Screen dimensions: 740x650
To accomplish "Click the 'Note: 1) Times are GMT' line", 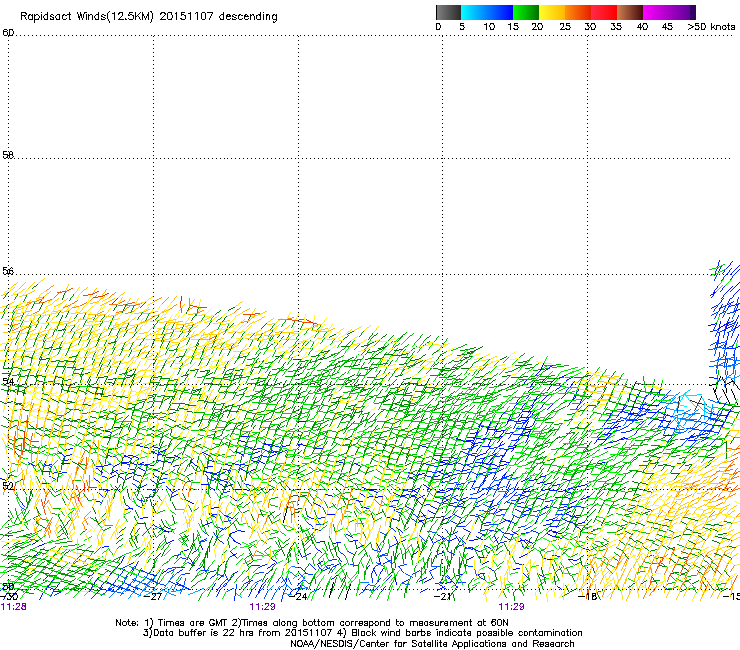I will point(312,623).
